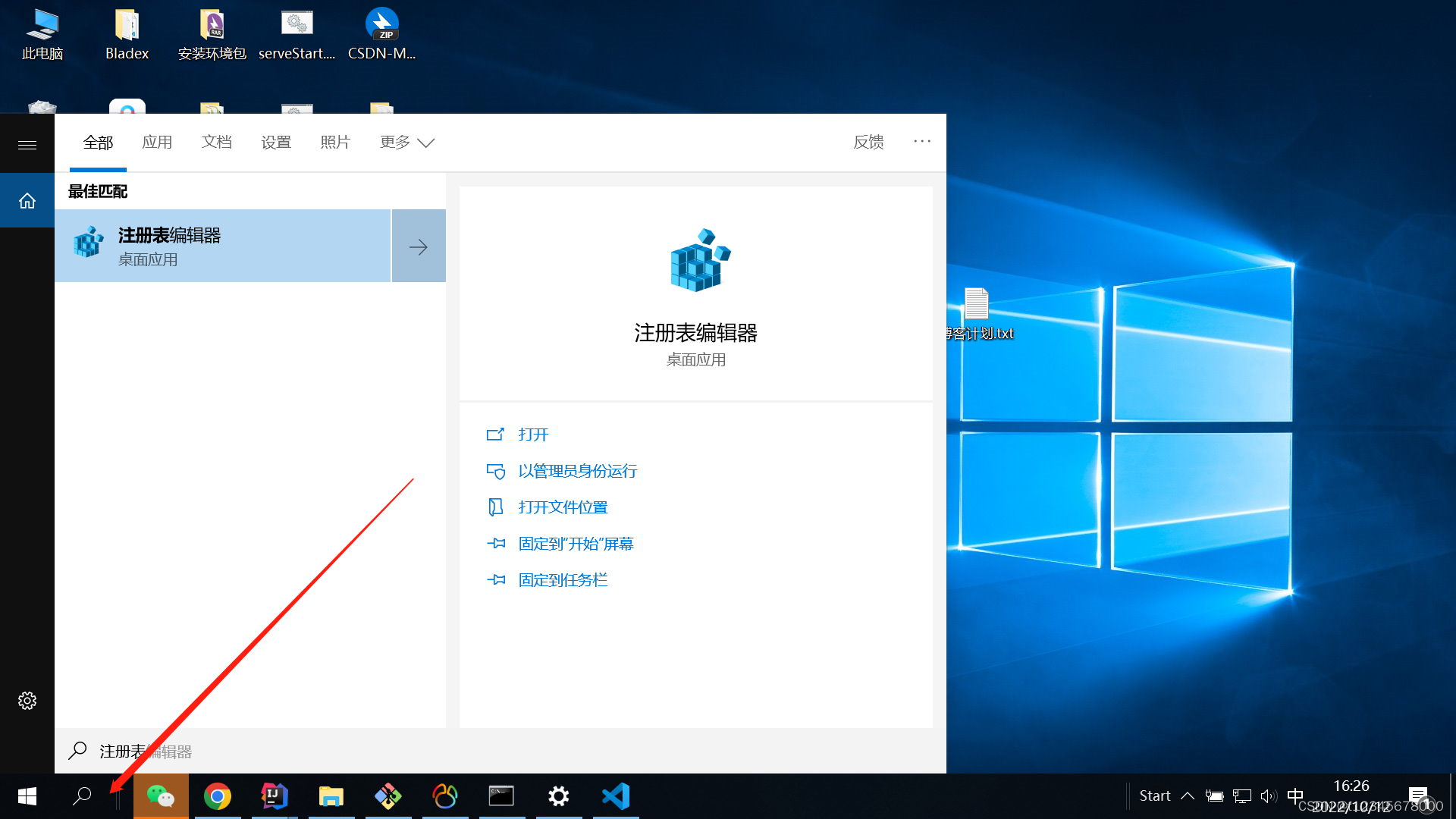Click the home icon in sidebar
The width and height of the screenshot is (1456, 819).
[27, 201]
